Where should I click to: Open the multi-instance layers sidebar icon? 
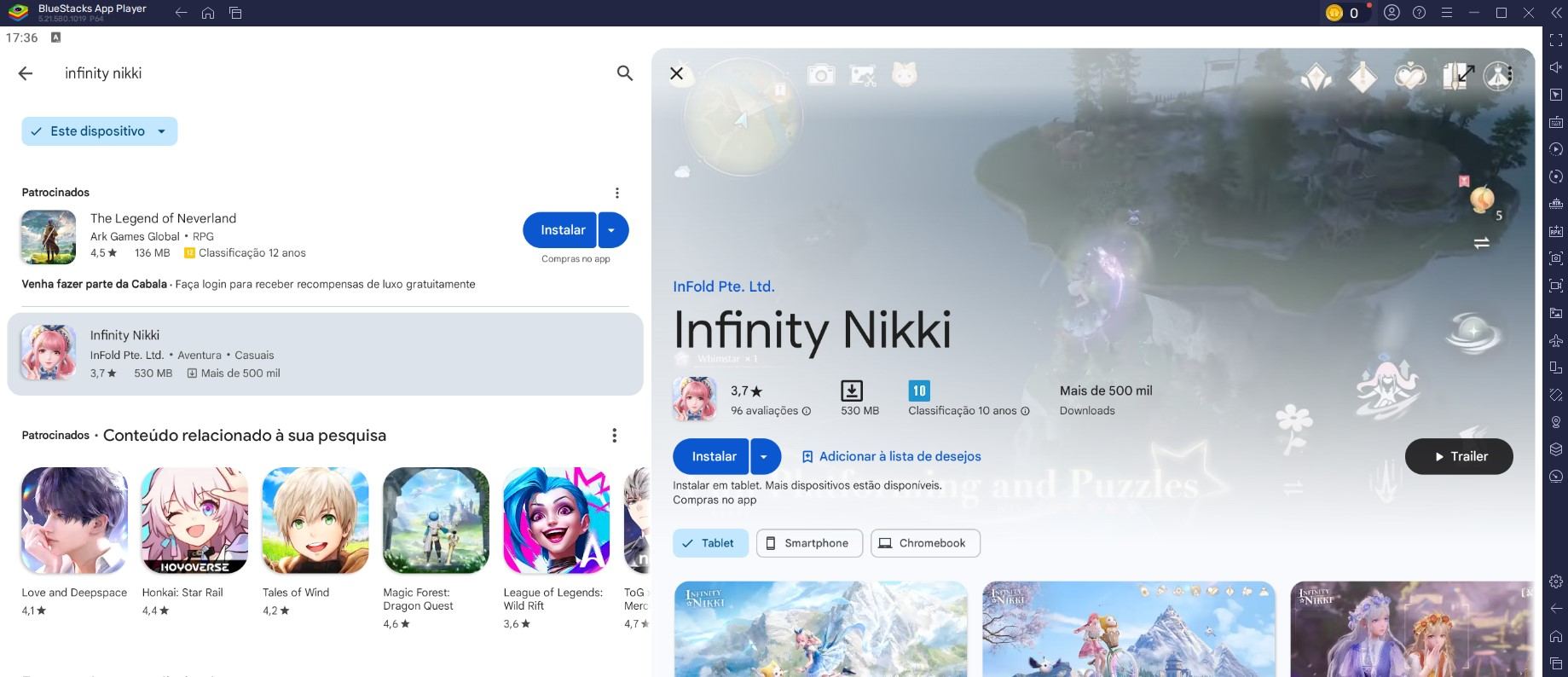pyautogui.click(x=1556, y=449)
